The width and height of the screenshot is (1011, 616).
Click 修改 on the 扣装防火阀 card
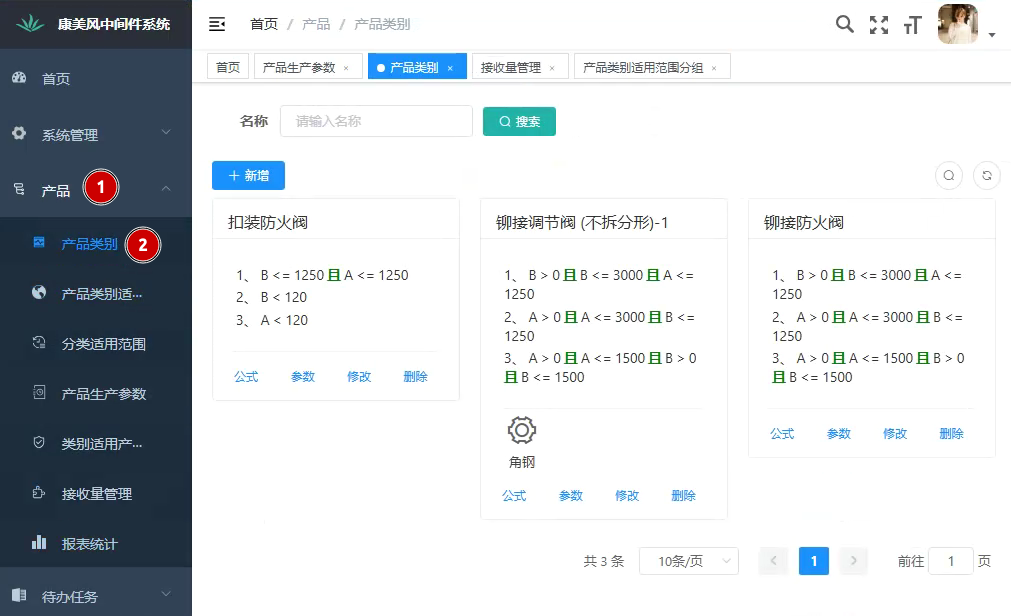359,376
